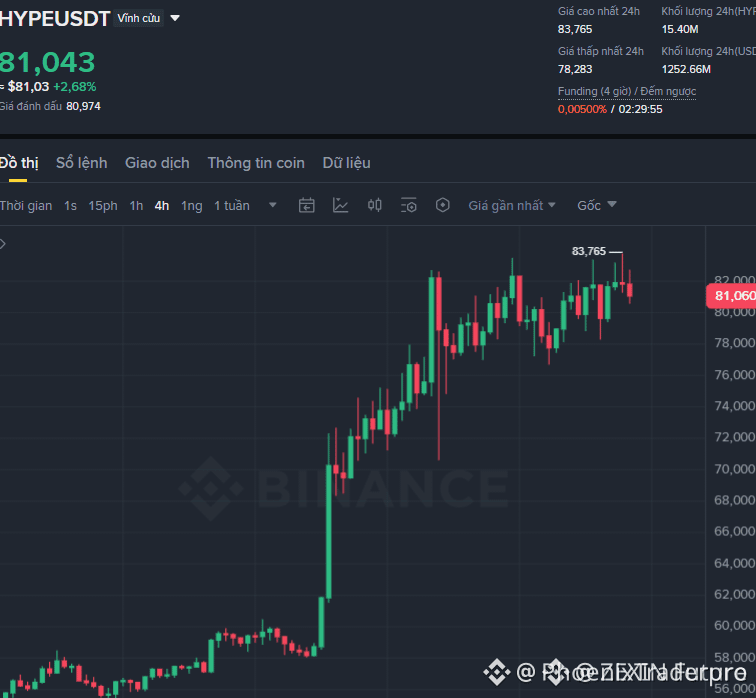Screen dimensions: 756x698
Task: Click 24h low value 78,283
Action: coord(575,69)
